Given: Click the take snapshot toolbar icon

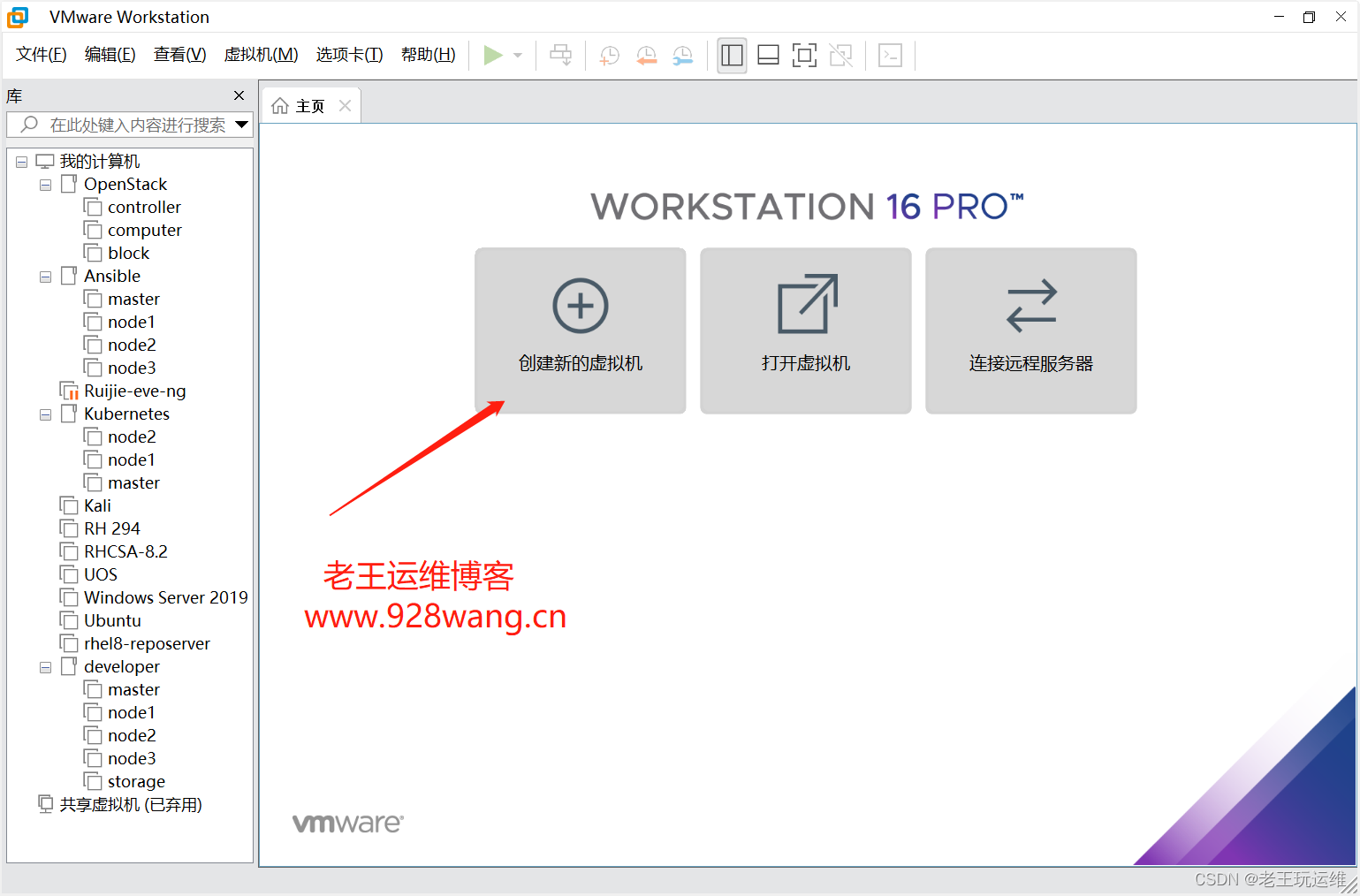Looking at the screenshot, I should point(609,56).
